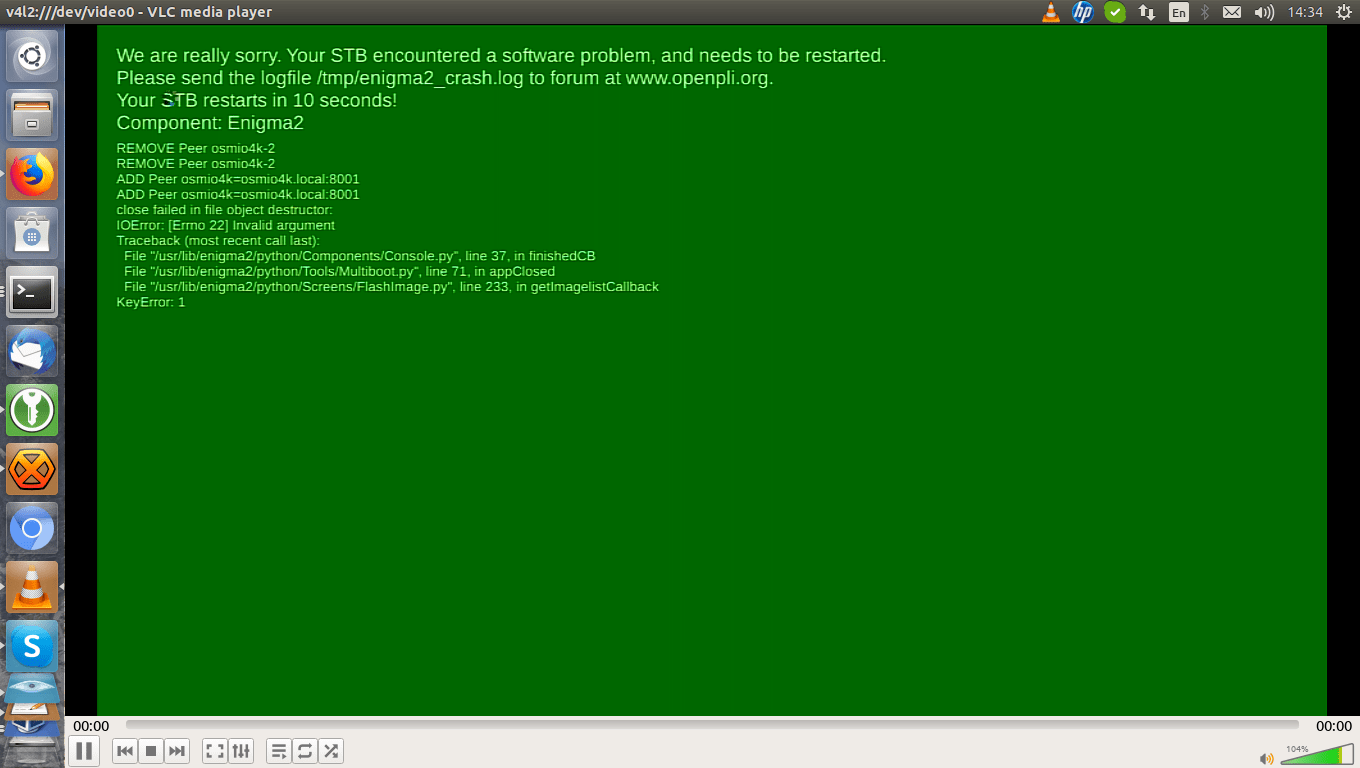Viewport: 1360px width, 768px height.
Task: Toggle random shuffle playback
Action: click(x=331, y=751)
